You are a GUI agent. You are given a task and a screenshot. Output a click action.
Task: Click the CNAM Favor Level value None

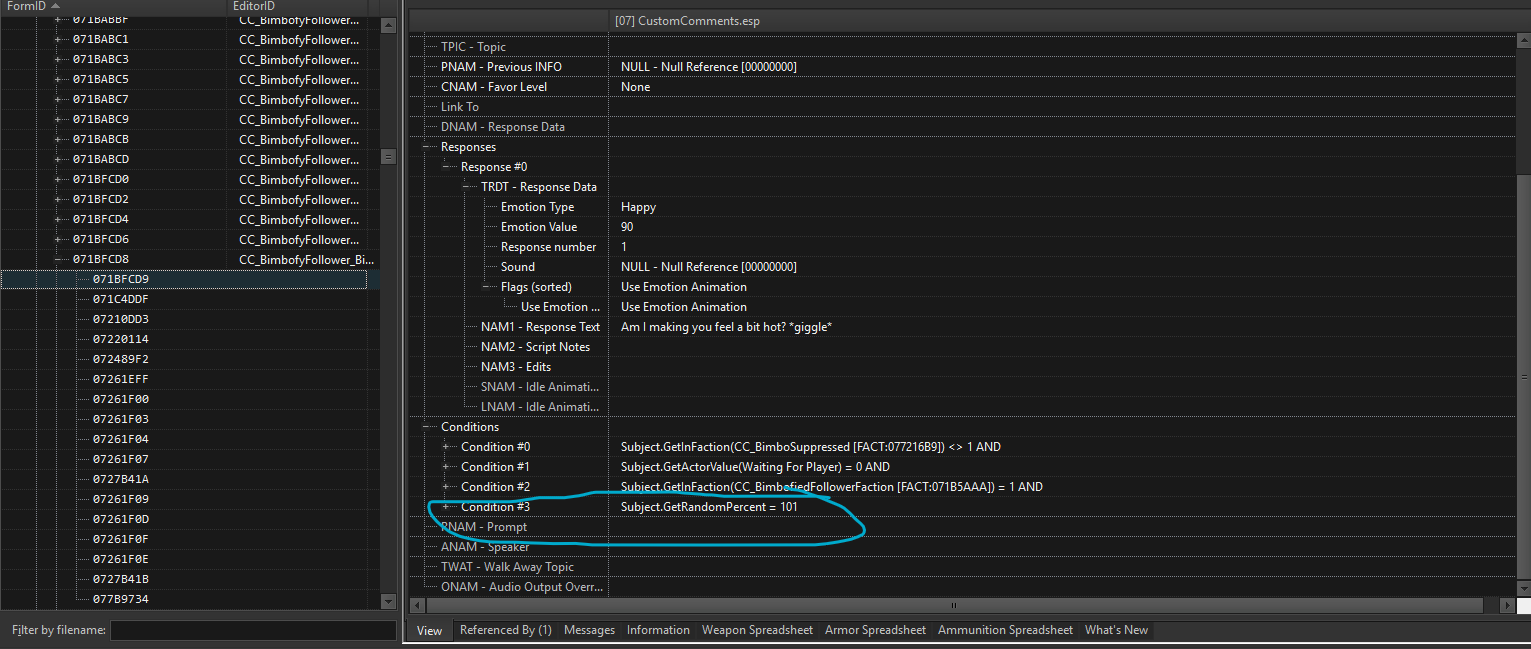tap(635, 87)
